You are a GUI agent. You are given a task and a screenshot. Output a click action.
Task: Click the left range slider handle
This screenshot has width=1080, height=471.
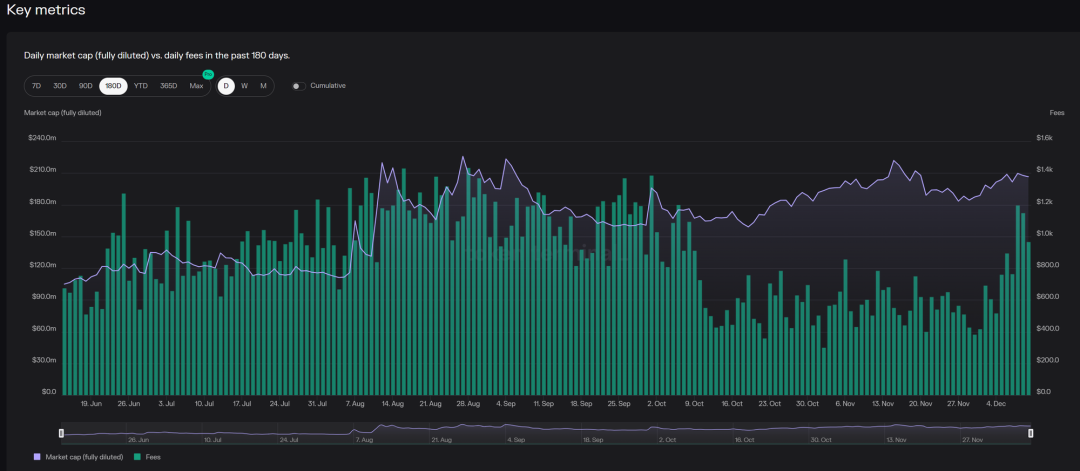coord(61,433)
